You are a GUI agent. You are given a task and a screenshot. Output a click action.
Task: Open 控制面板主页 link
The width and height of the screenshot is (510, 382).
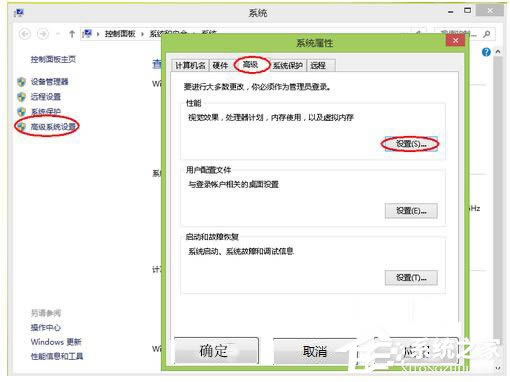click(x=53, y=60)
